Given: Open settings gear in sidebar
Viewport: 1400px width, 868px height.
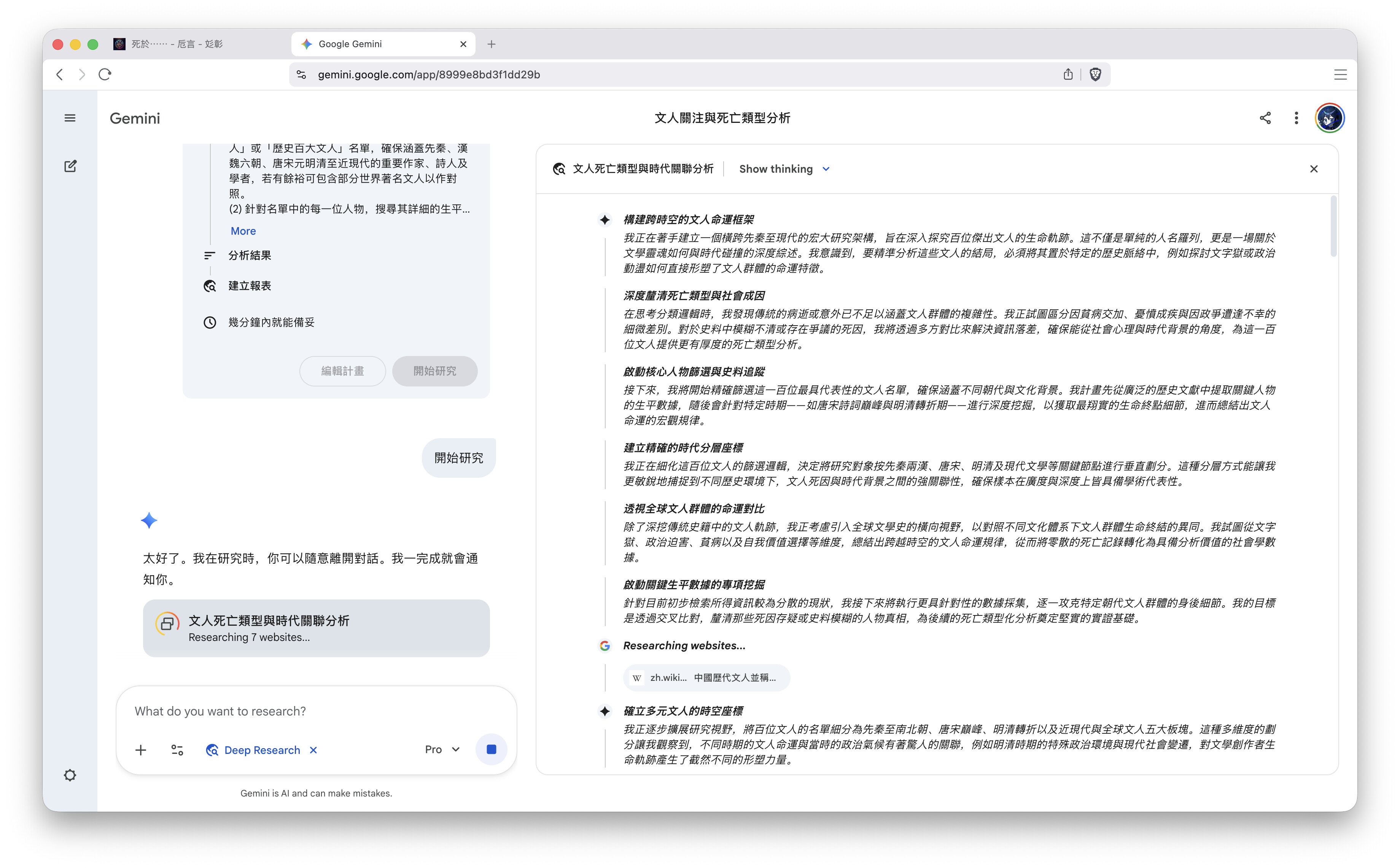Looking at the screenshot, I should [70, 775].
